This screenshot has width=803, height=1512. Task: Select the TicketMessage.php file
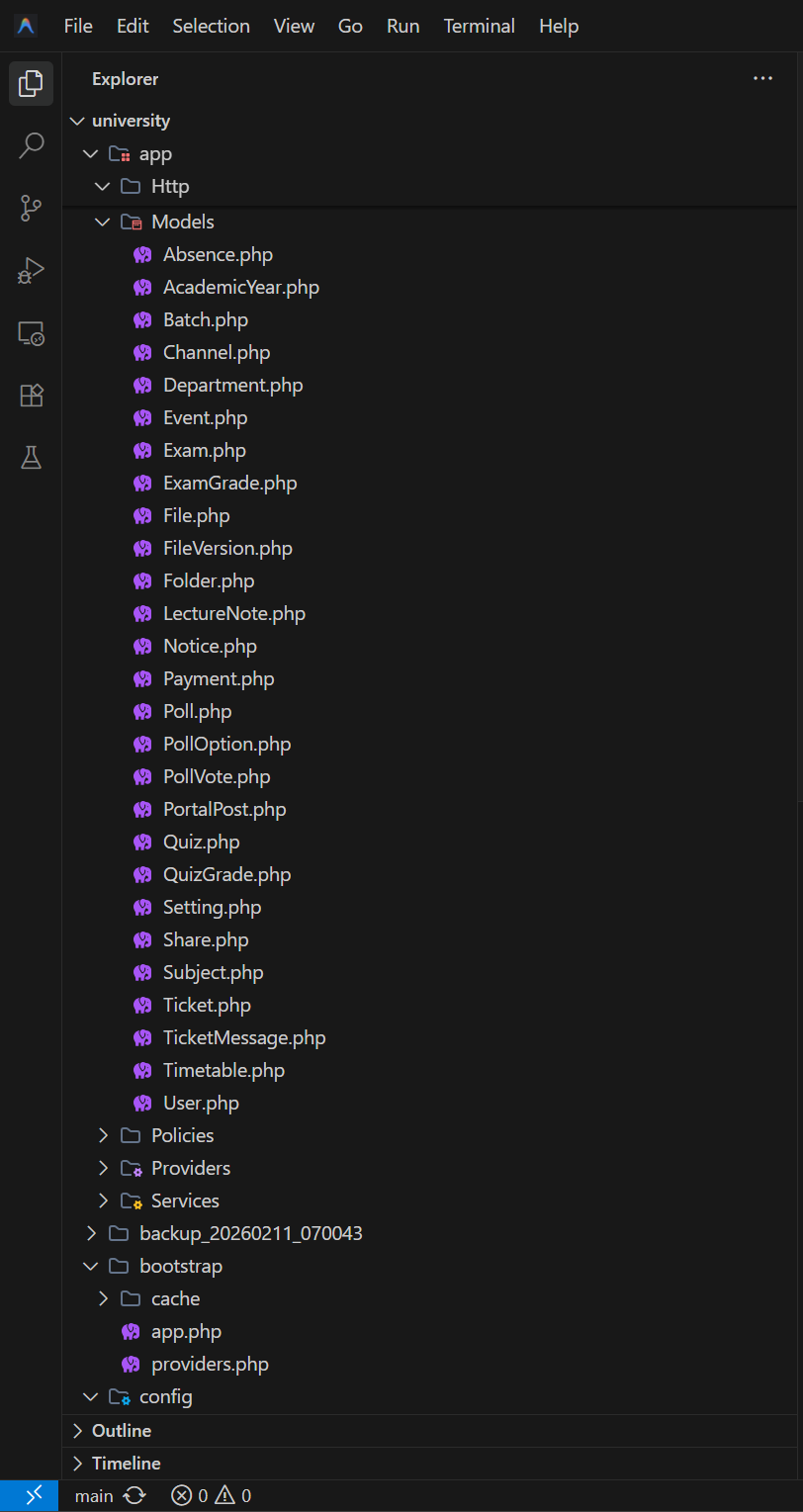[243, 1037]
